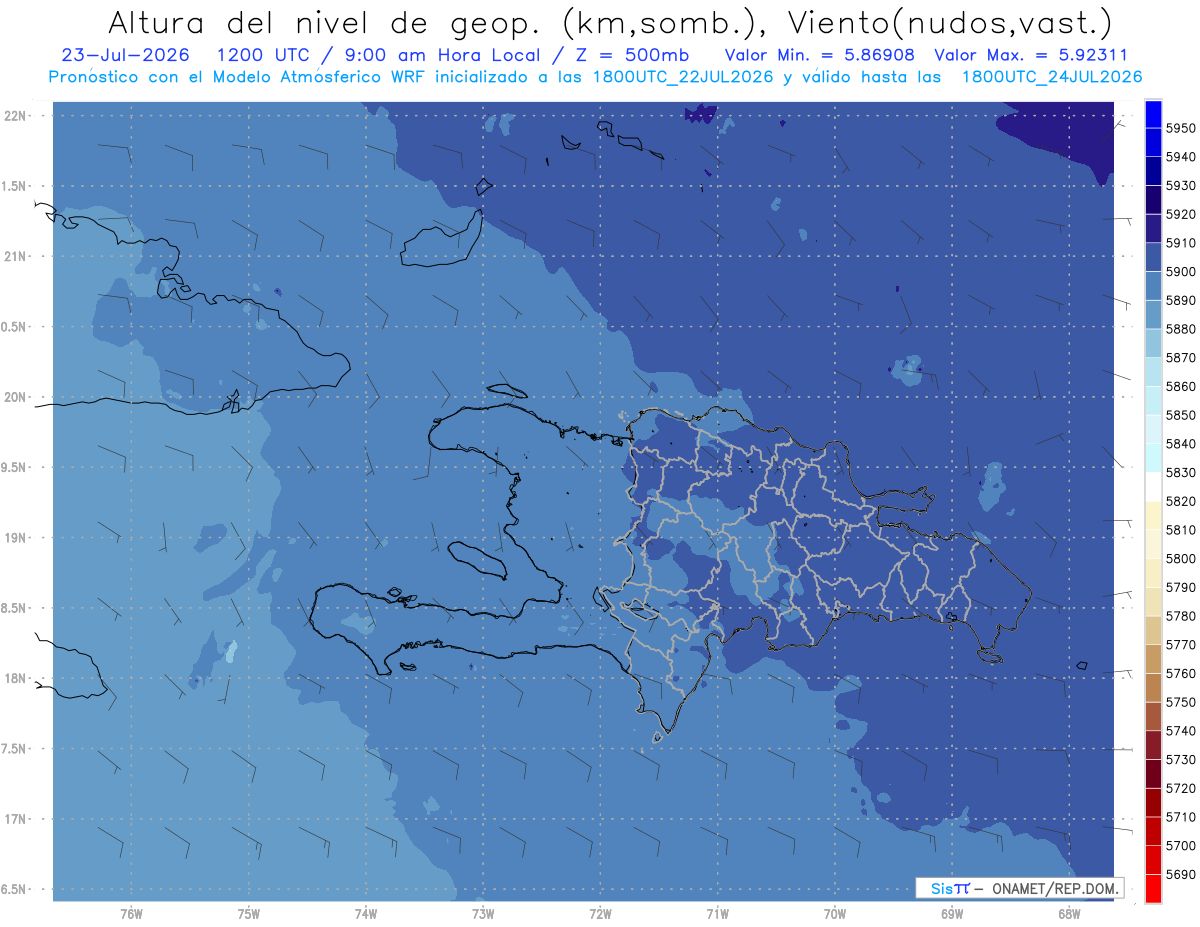Click the 'Valor Min. = 5.86908' text

pos(819,55)
